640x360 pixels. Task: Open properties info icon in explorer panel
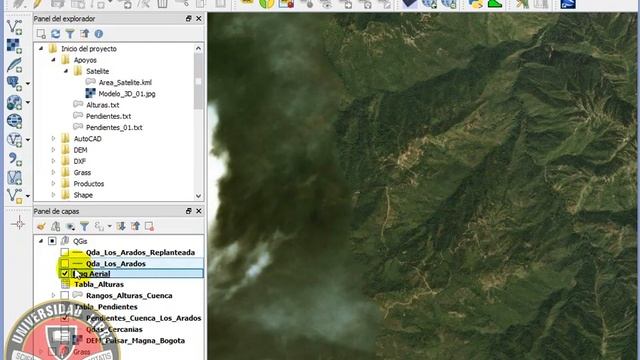[98, 34]
